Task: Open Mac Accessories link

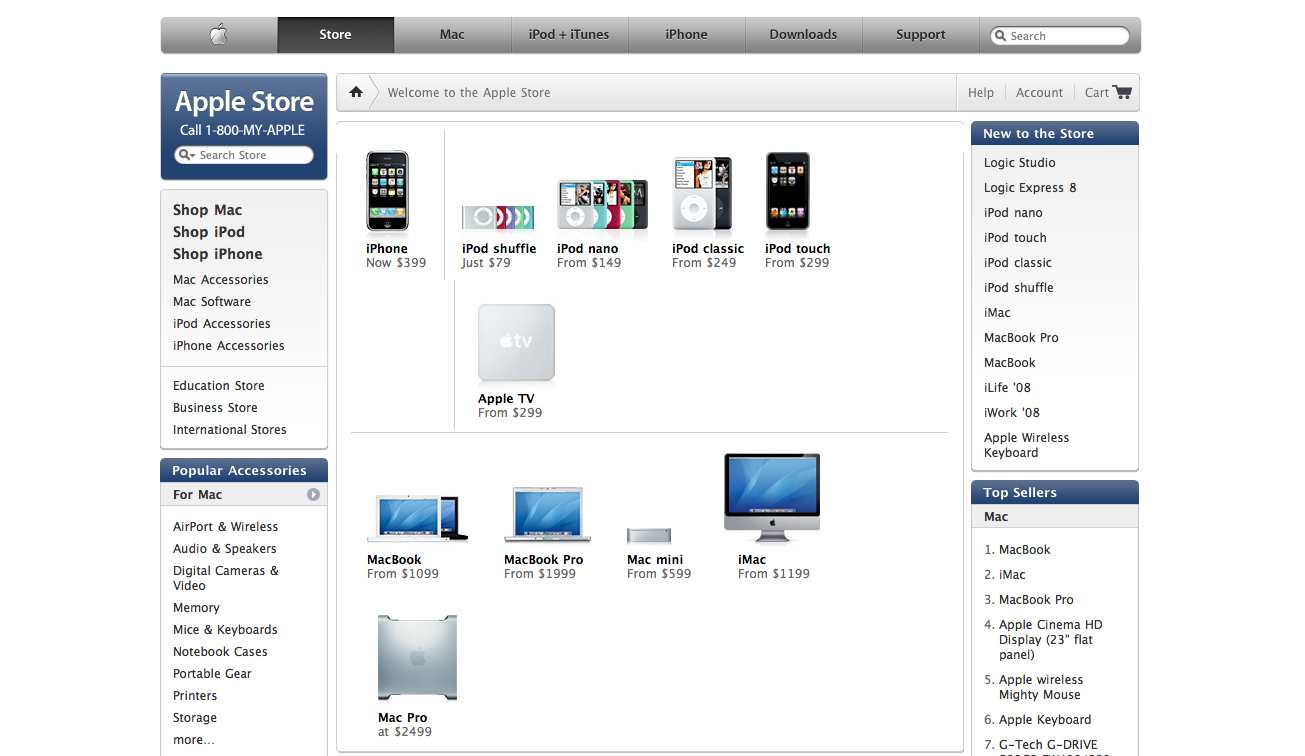Action: click(220, 280)
